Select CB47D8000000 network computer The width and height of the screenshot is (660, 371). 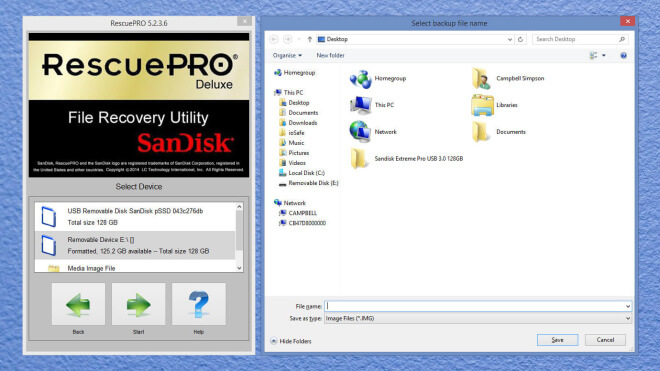pyautogui.click(x=302, y=223)
